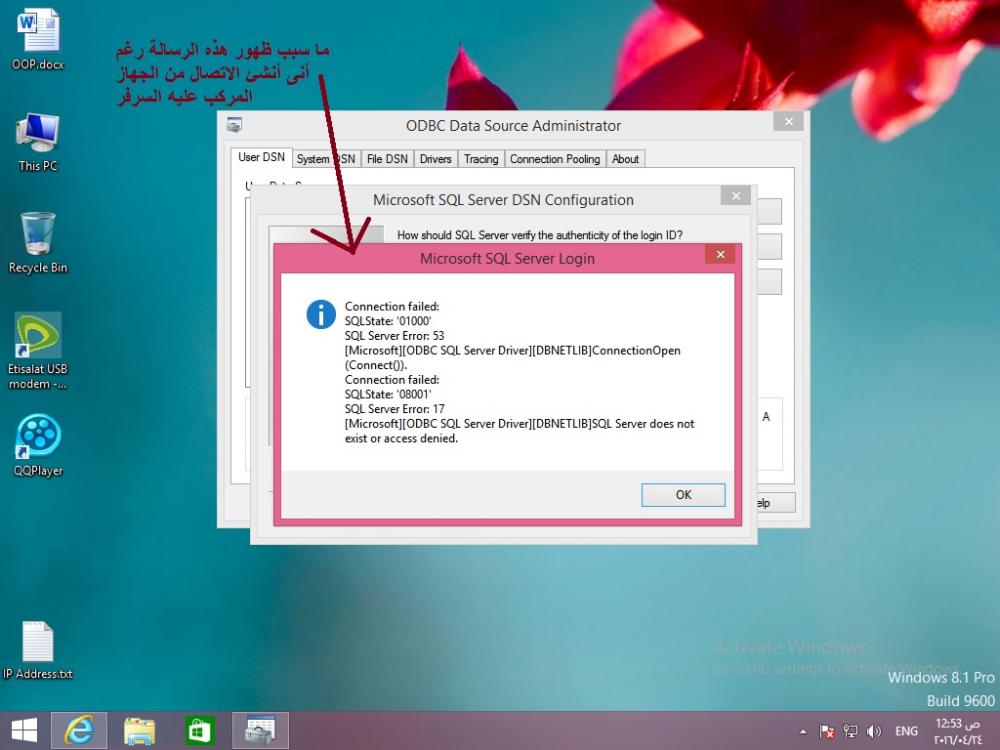This screenshot has width=1000, height=750.
Task: Open the Action Center flag icon
Action: (827, 732)
